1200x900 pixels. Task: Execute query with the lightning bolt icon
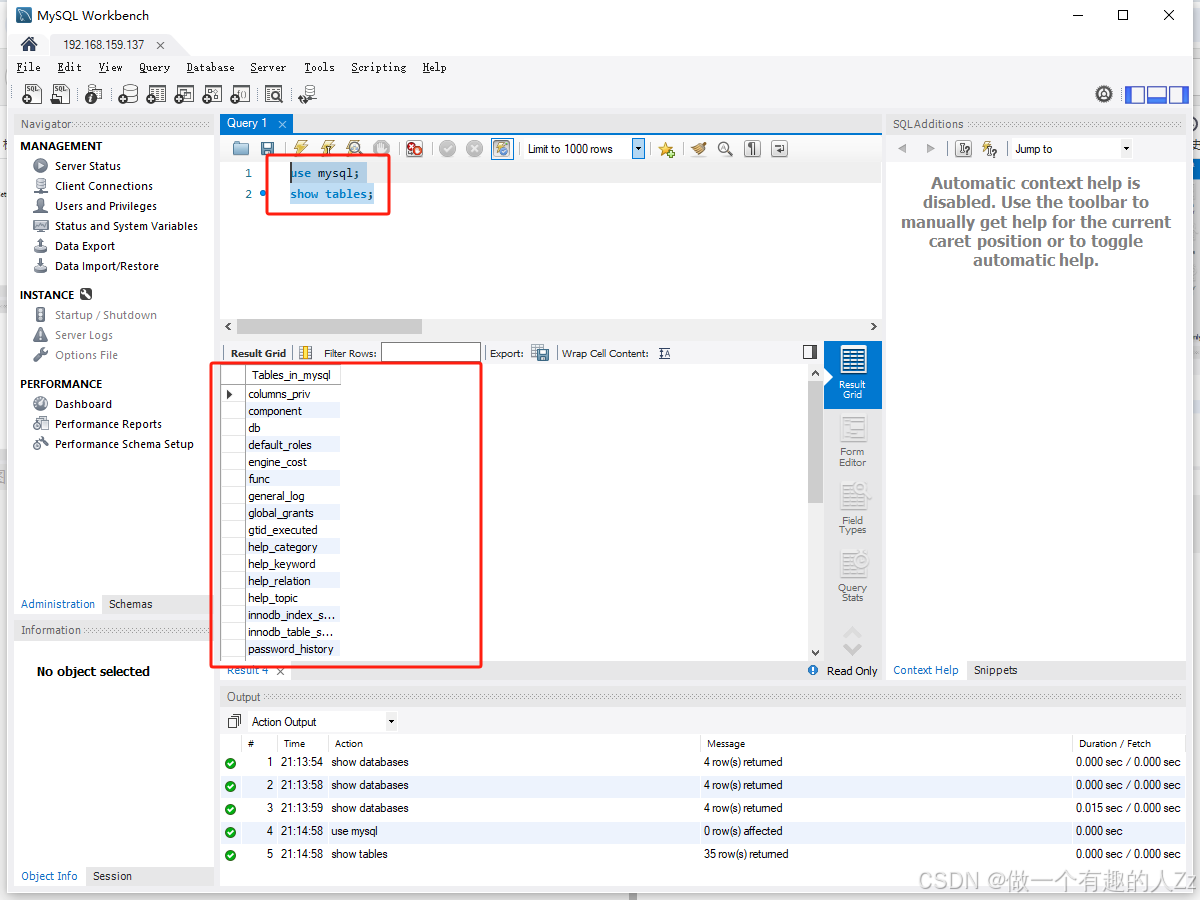pyautogui.click(x=300, y=149)
